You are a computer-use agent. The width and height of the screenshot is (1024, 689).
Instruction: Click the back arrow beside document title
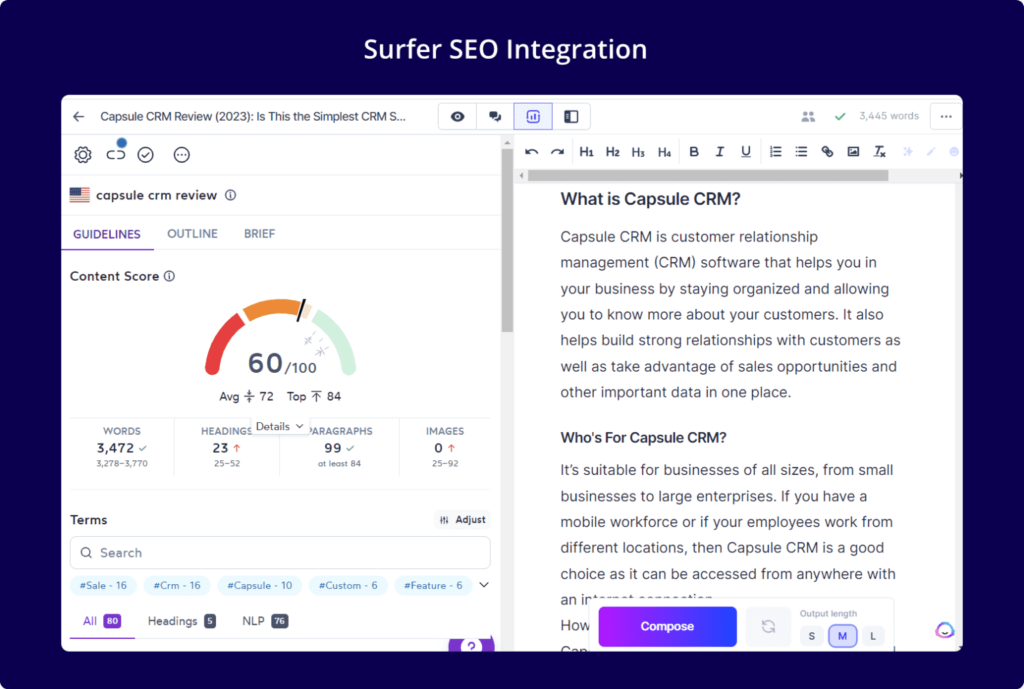79,117
